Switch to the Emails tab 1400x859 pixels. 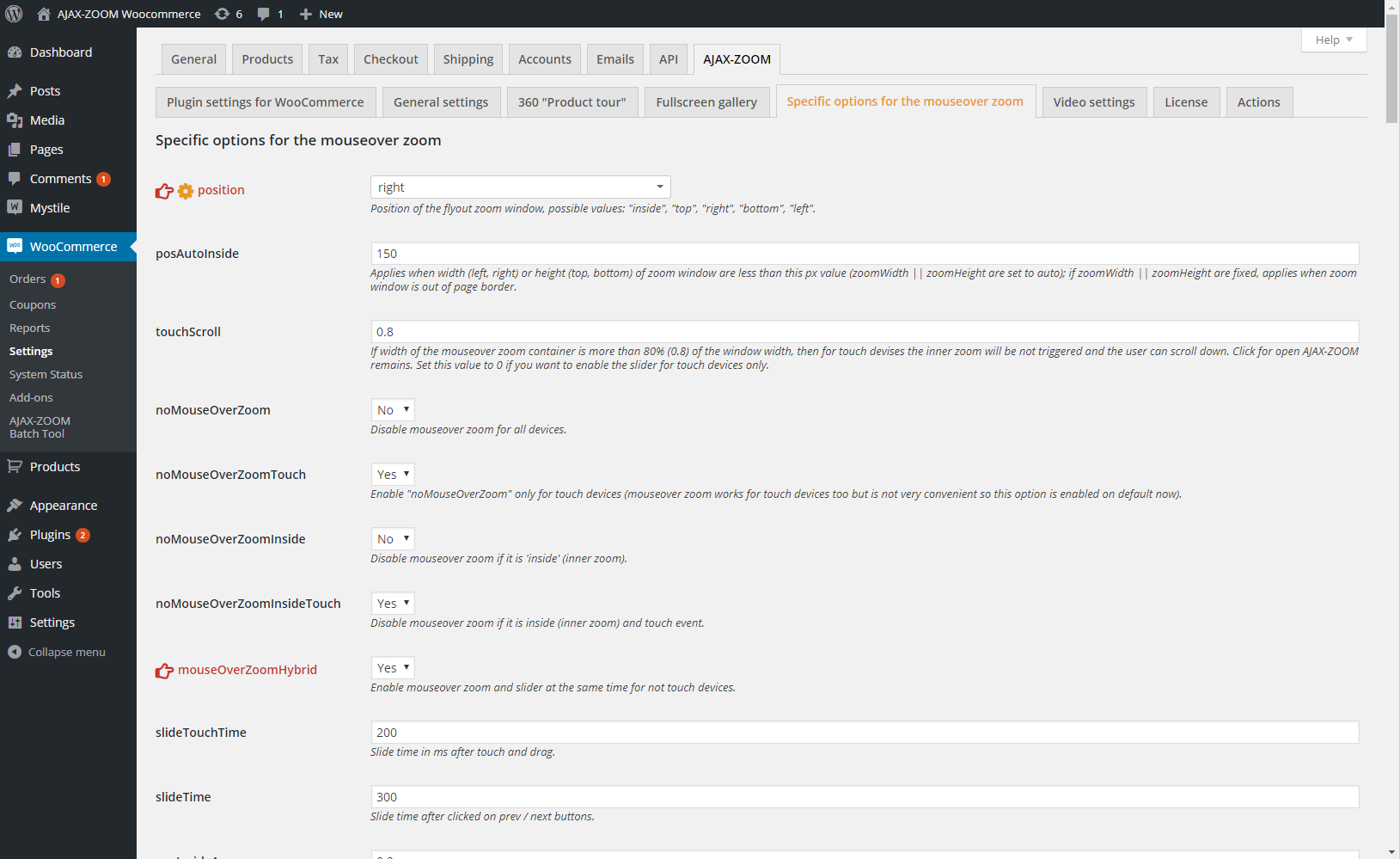coord(615,59)
